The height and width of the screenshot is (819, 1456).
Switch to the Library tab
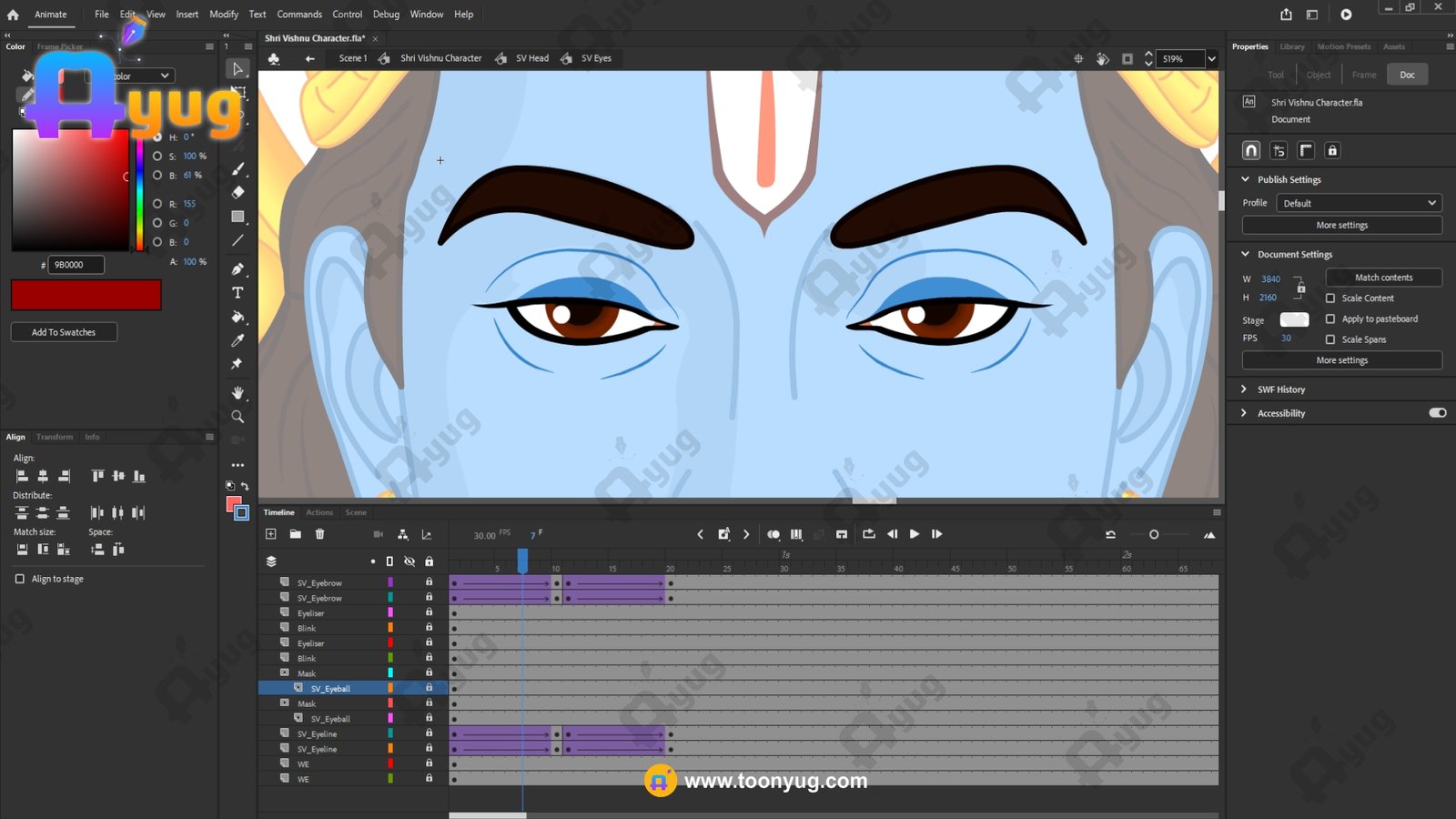click(x=1291, y=46)
